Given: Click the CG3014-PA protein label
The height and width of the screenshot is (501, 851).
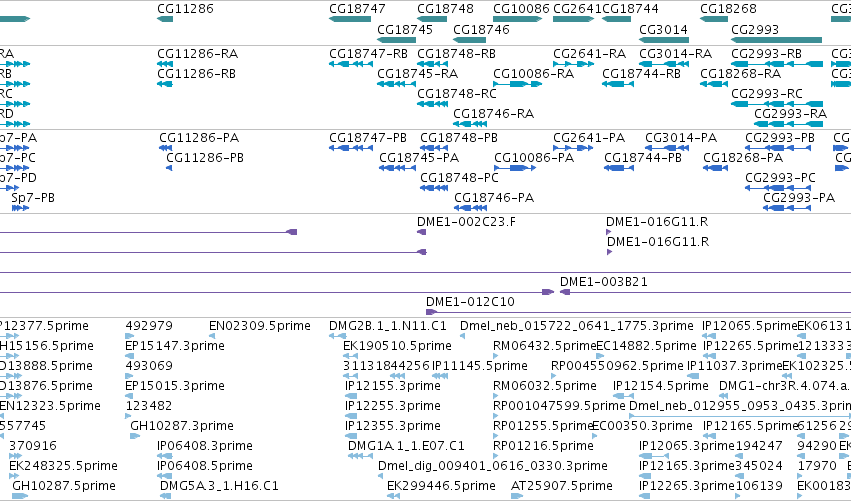Looking at the screenshot, I should [x=681, y=138].
